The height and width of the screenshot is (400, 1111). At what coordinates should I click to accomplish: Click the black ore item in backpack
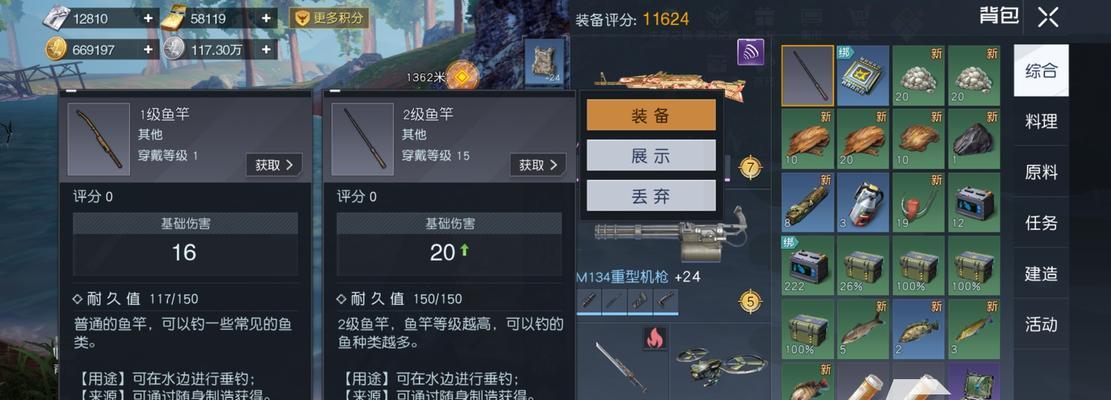coord(974,138)
